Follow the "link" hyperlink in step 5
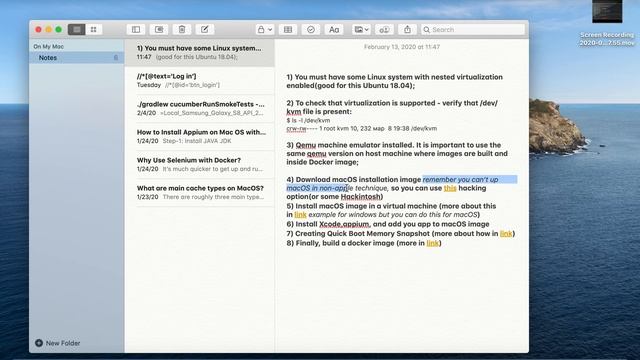 coord(300,215)
